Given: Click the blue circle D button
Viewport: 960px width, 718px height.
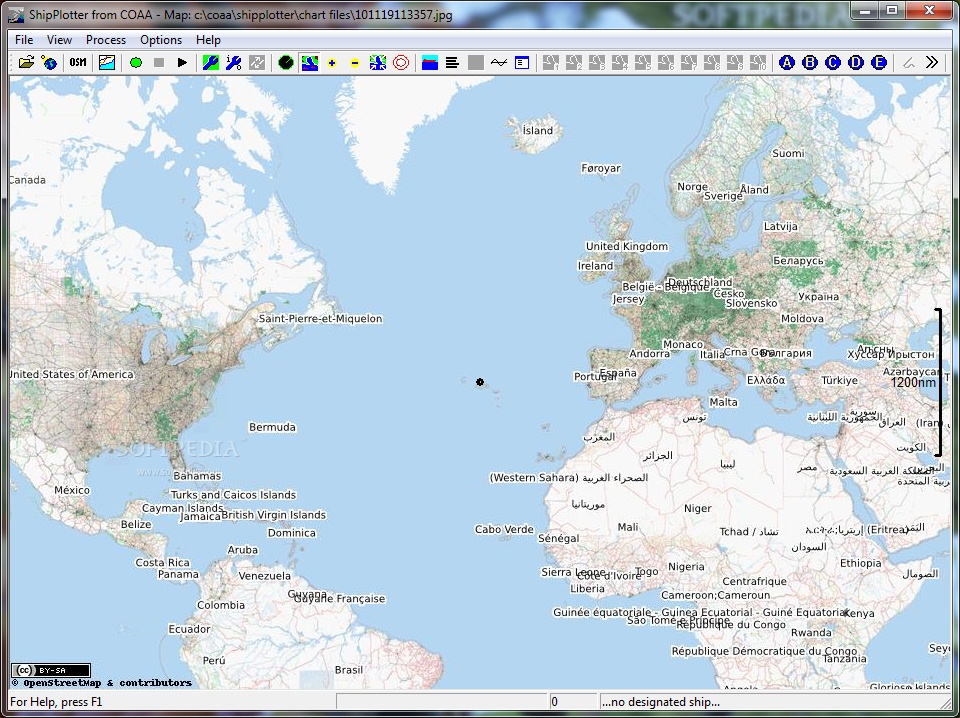Looking at the screenshot, I should point(856,62).
